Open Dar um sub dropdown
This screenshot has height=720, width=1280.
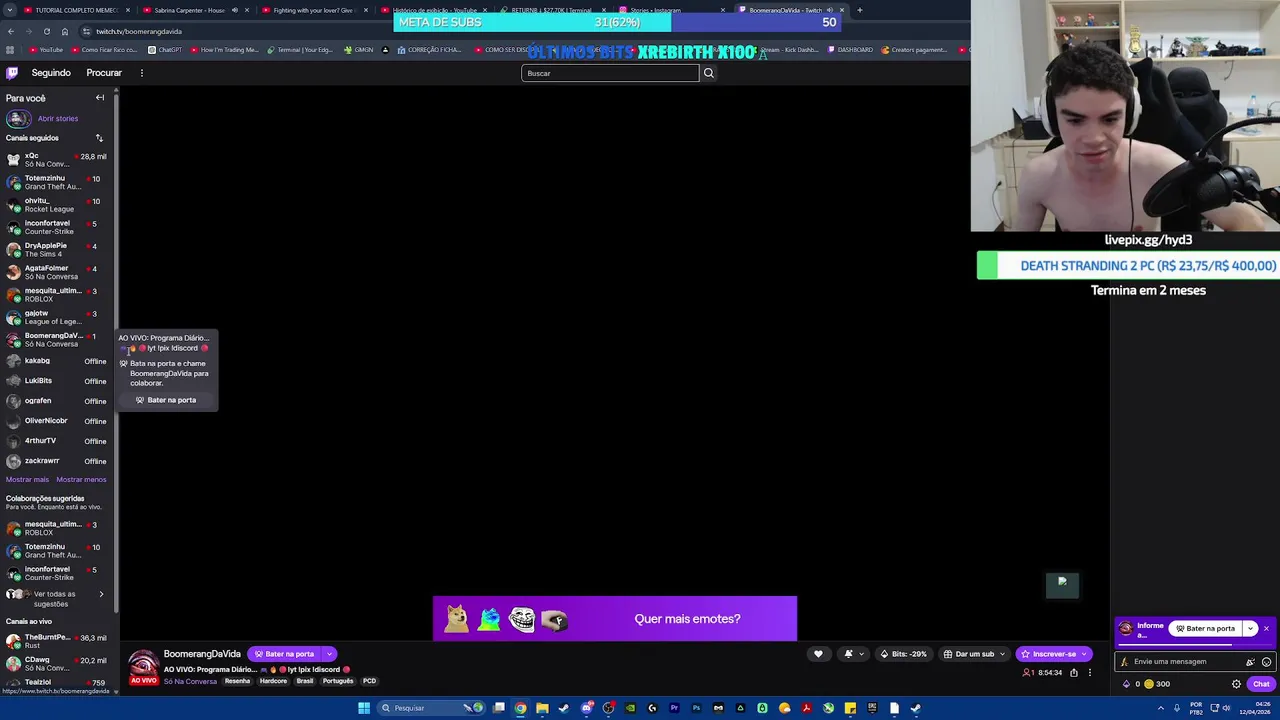pyautogui.click(x=975, y=654)
